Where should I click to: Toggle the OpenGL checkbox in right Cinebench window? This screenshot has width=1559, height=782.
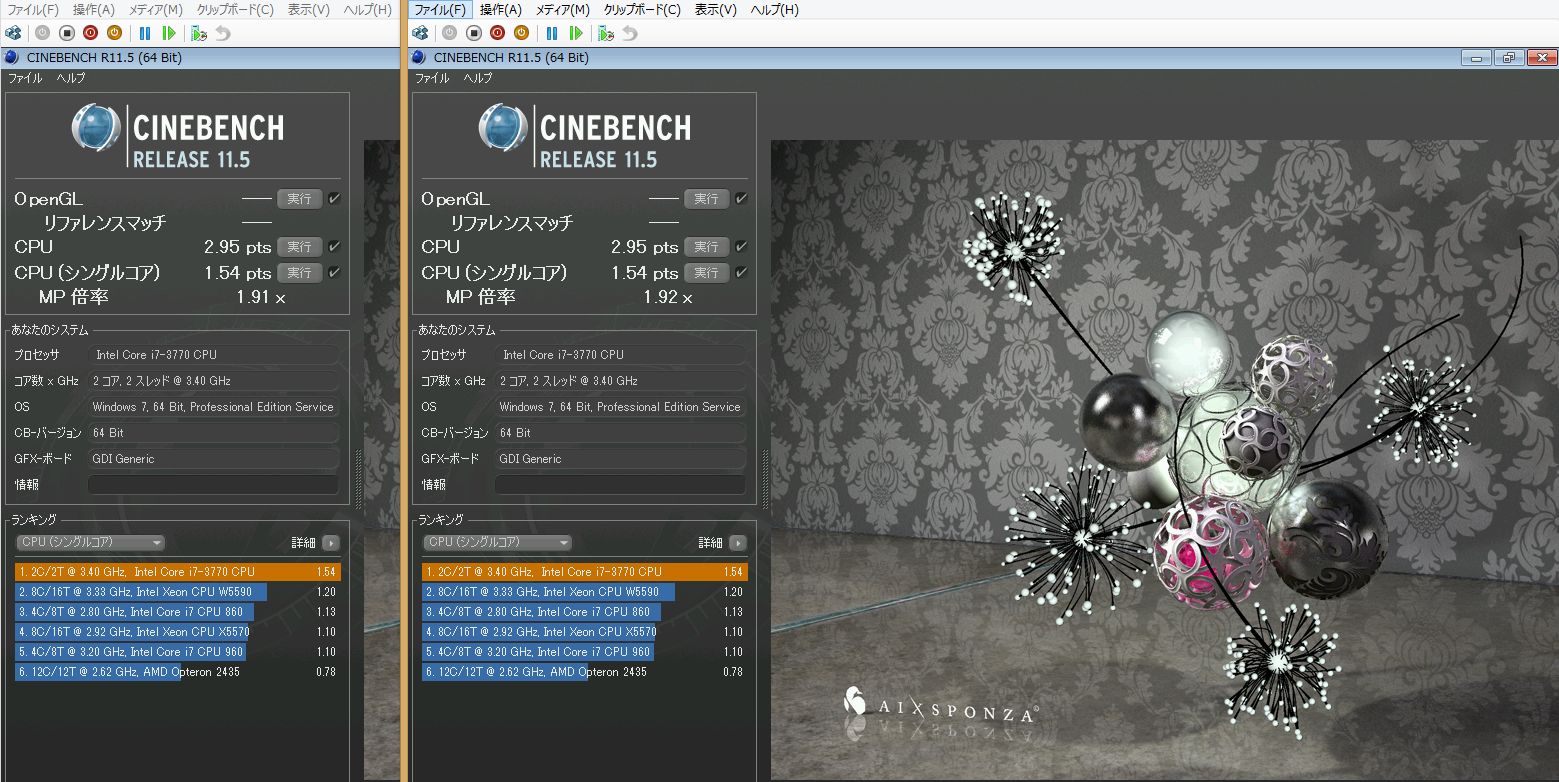(741, 199)
